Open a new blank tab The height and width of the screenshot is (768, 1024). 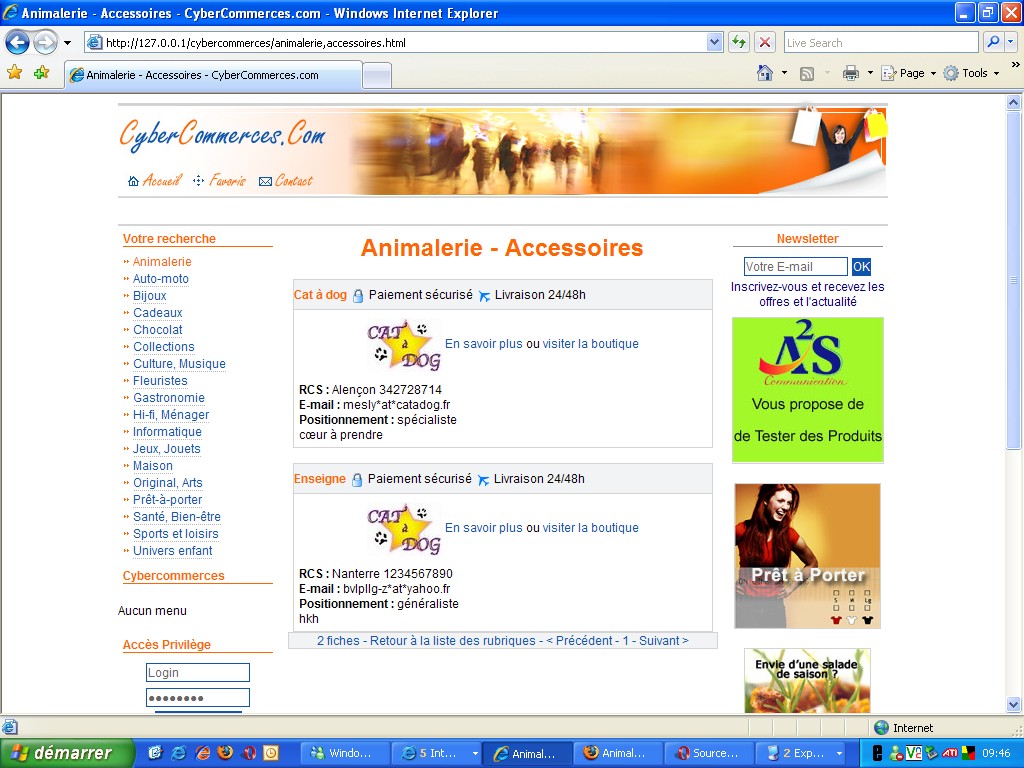click(377, 76)
